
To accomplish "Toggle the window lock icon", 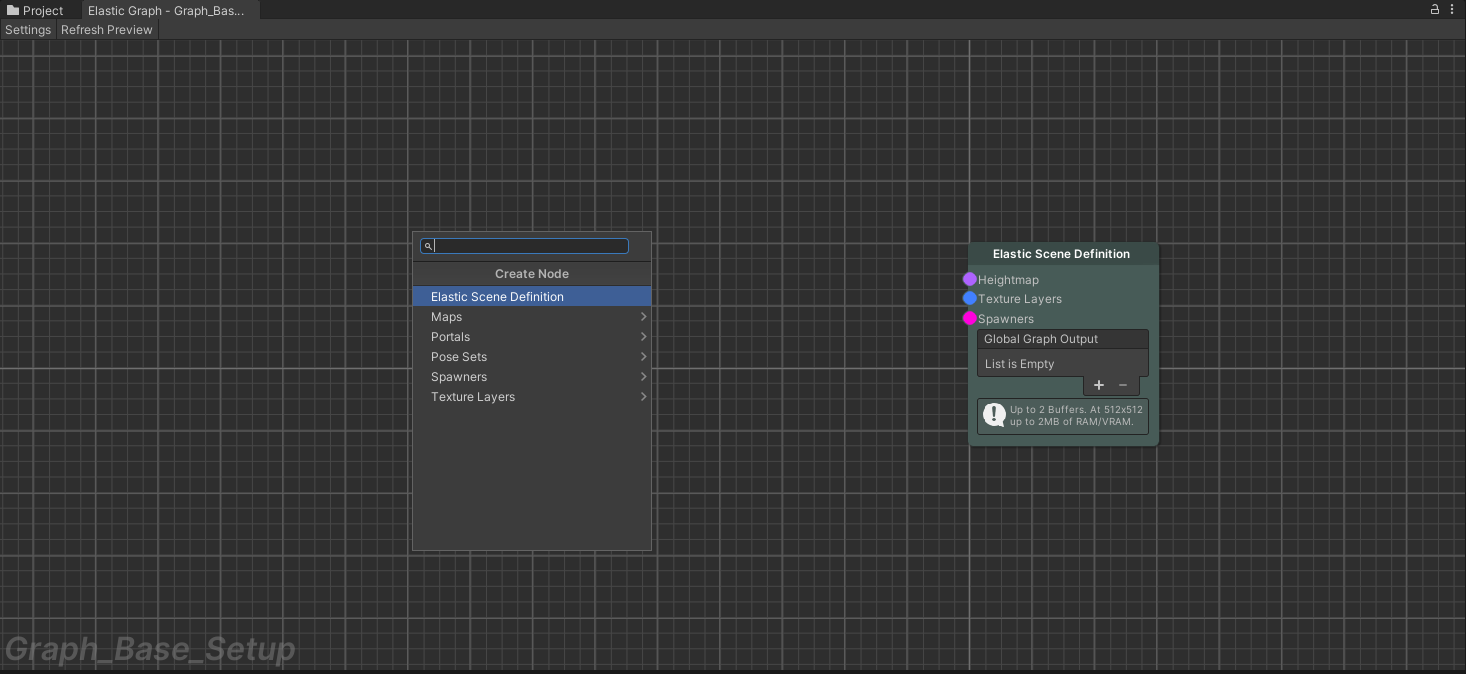I will point(1435,9).
